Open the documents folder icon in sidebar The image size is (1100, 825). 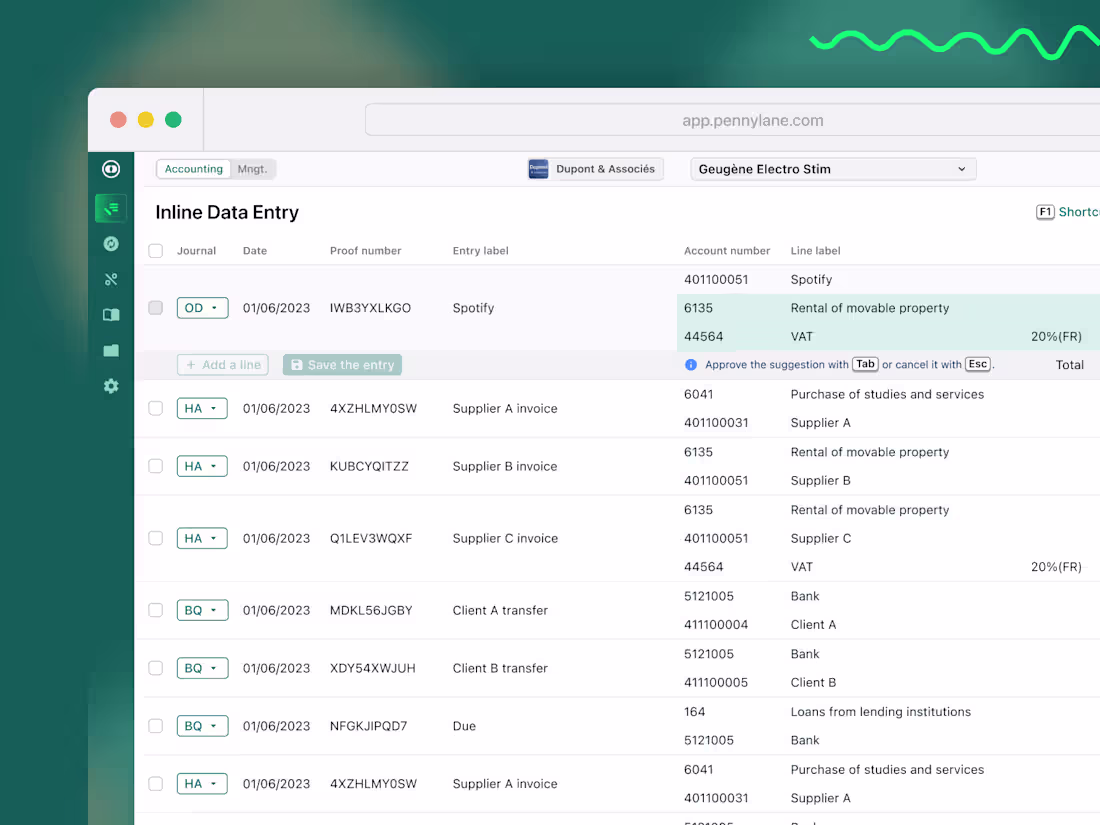pyautogui.click(x=111, y=350)
